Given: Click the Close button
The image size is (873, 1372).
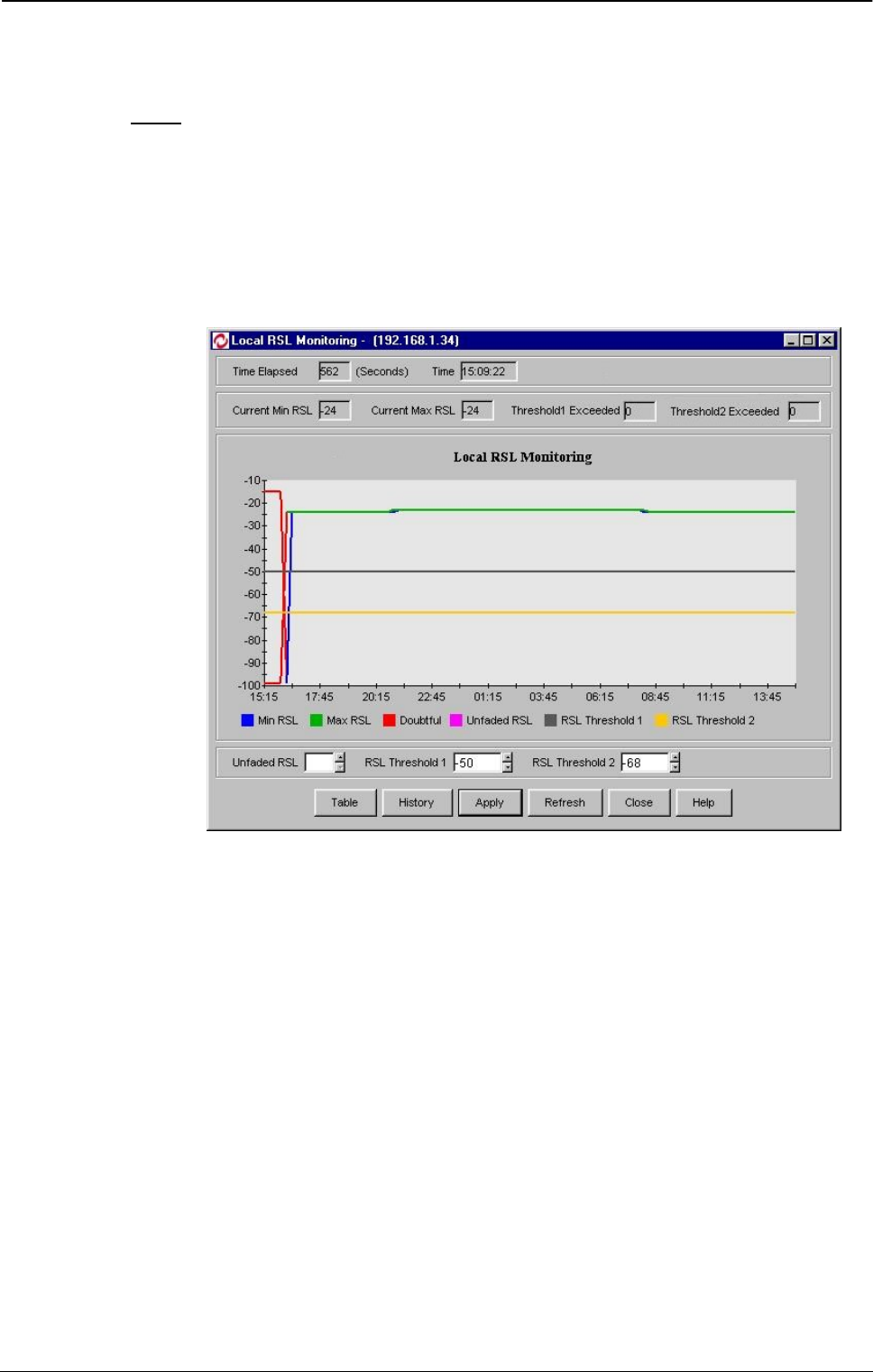Looking at the screenshot, I should (x=639, y=802).
